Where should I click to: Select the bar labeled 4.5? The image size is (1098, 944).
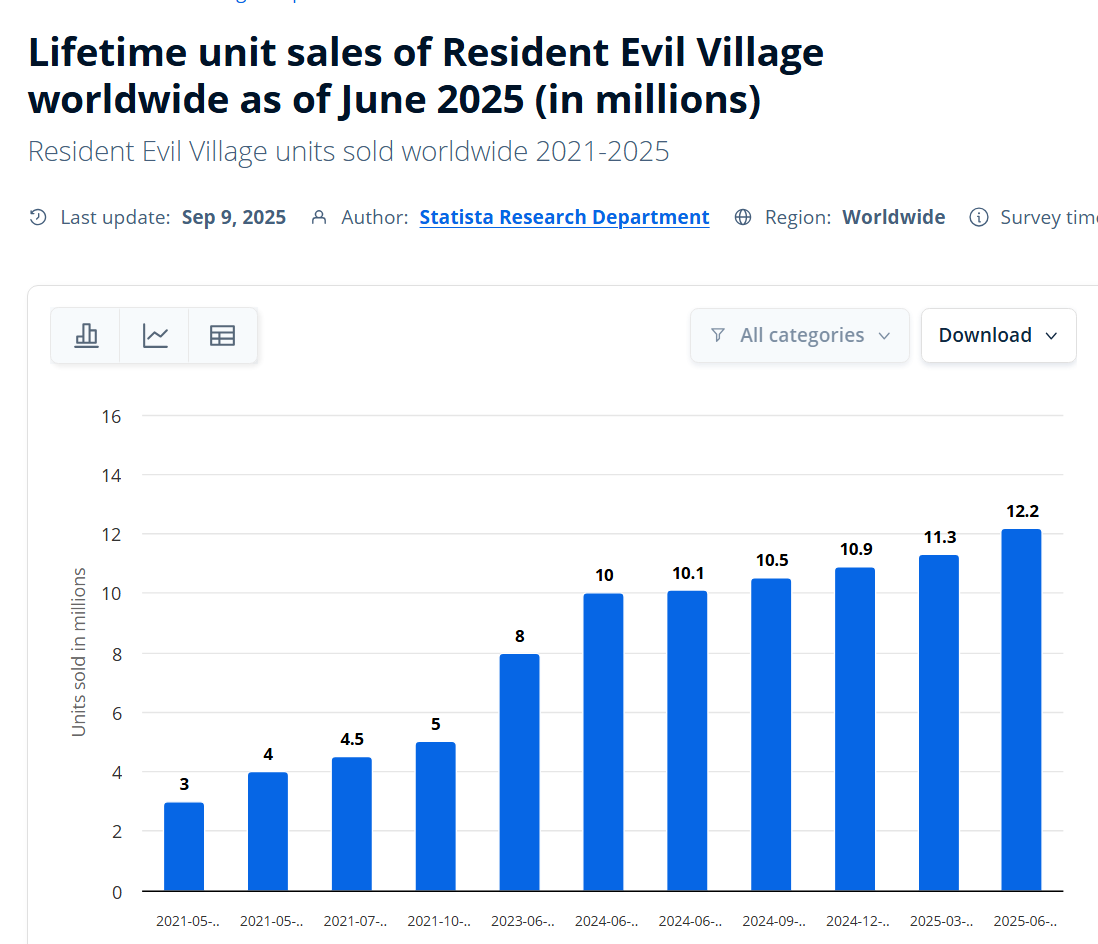pyautogui.click(x=352, y=824)
